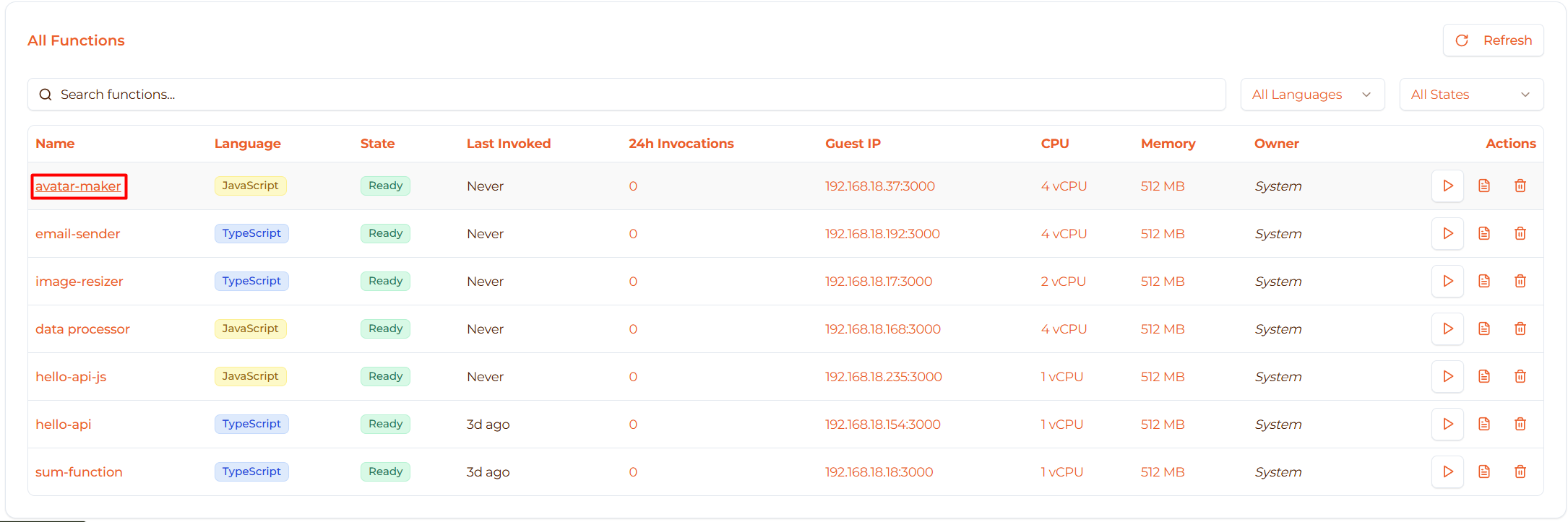
Task: View logs for email-sender function
Action: 1484,233
